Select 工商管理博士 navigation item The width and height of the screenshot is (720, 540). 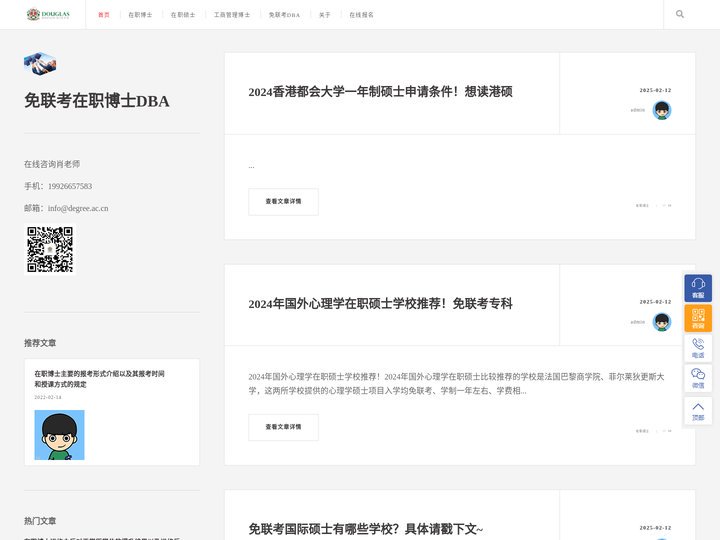(x=232, y=15)
